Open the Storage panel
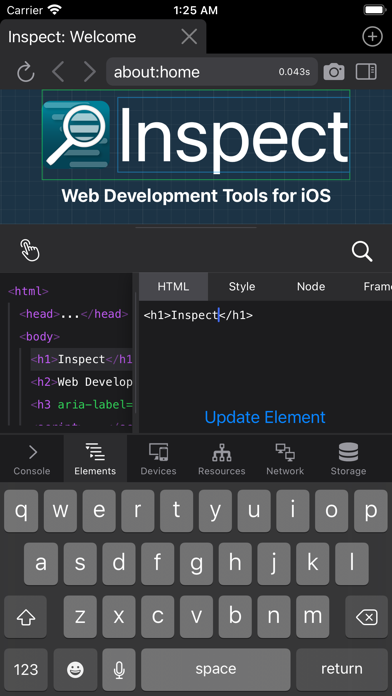The width and height of the screenshot is (392, 696). click(348, 459)
